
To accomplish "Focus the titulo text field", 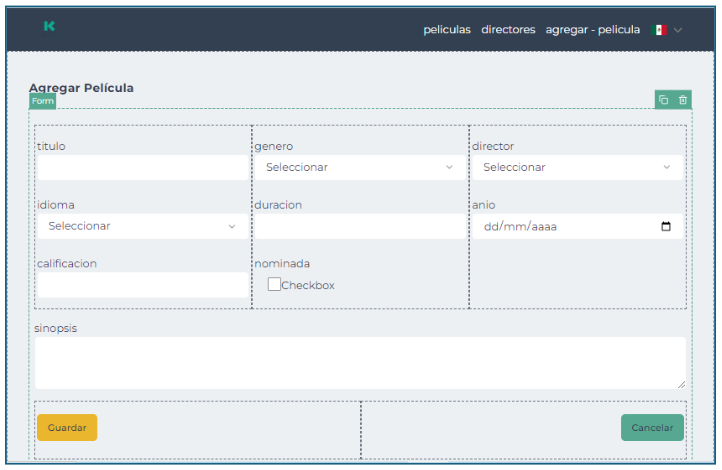I will [x=142, y=168].
